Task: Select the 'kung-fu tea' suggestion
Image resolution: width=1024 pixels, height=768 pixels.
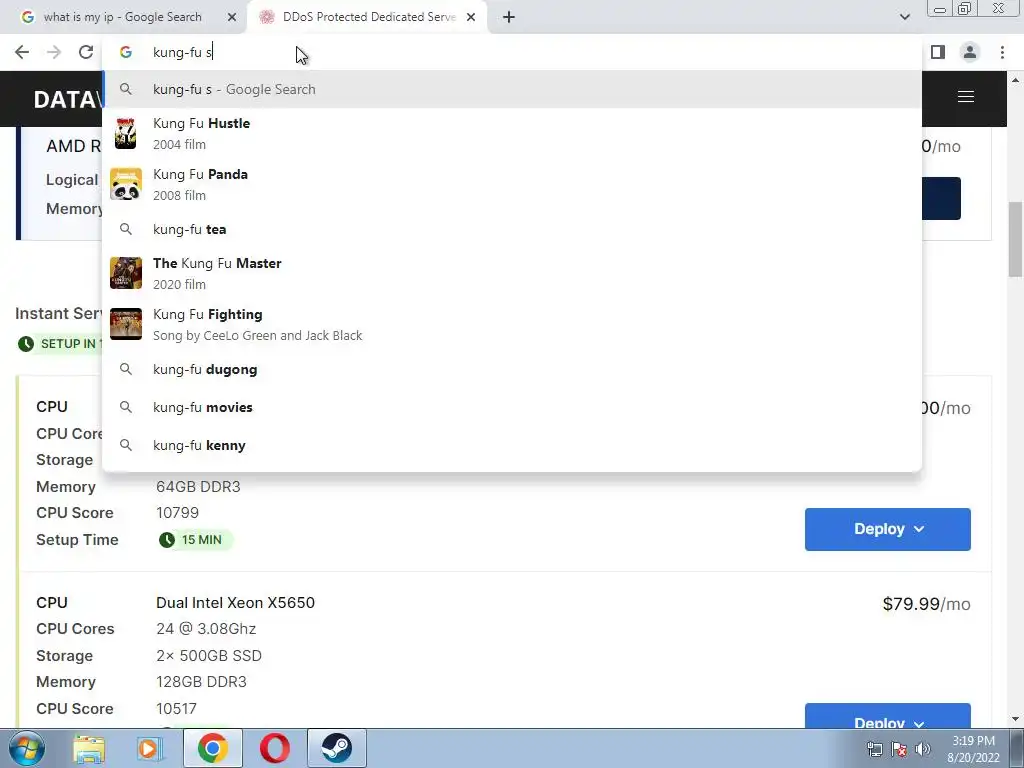Action: [513, 229]
